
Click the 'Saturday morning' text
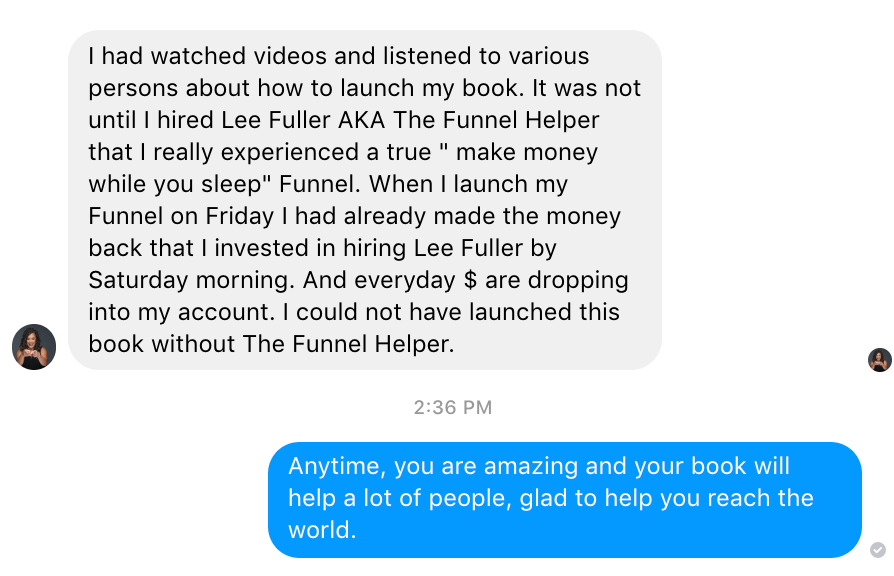[x=192, y=279]
